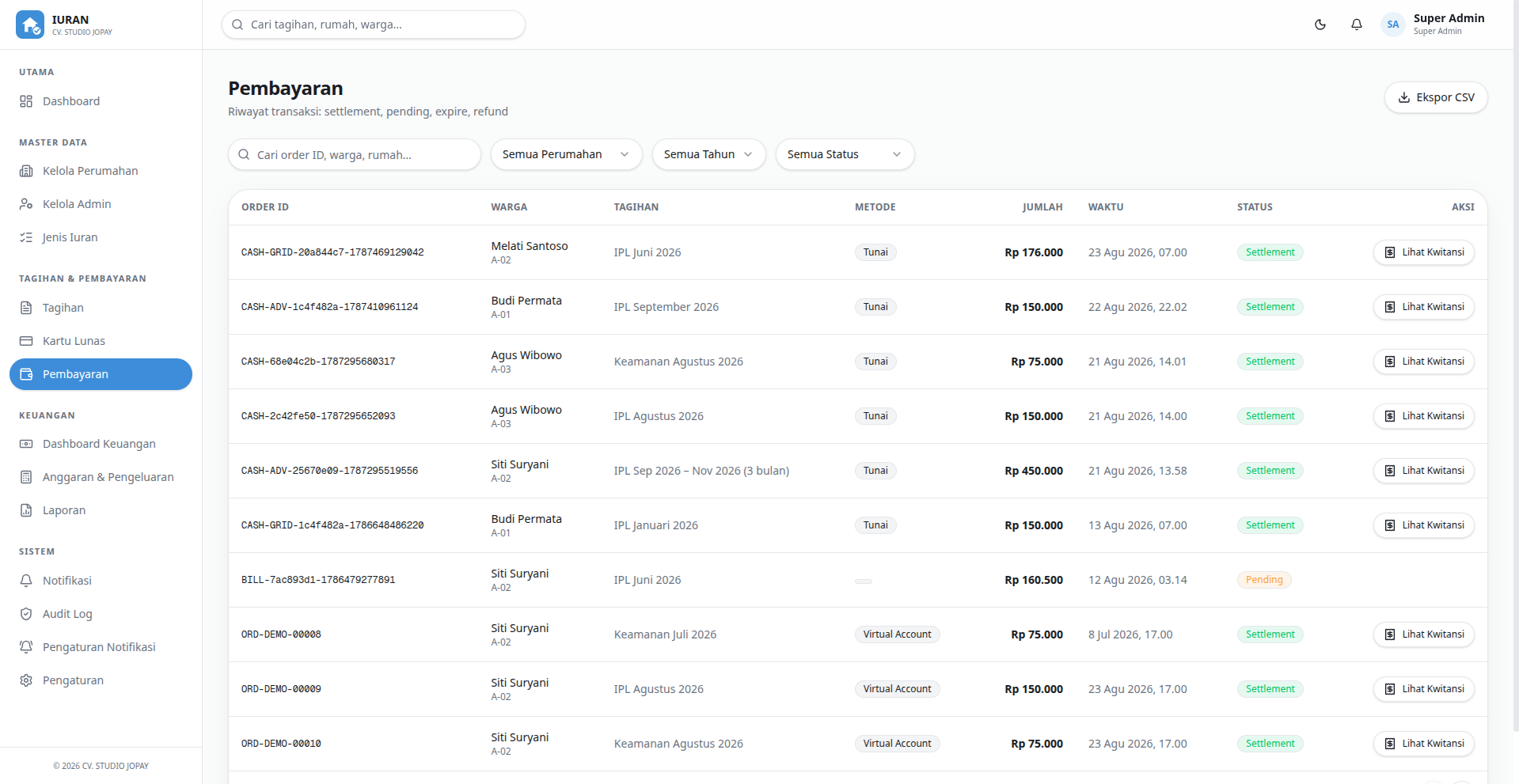Open Lihat Kwitansi for ORD-DEMO-00008

(1423, 634)
